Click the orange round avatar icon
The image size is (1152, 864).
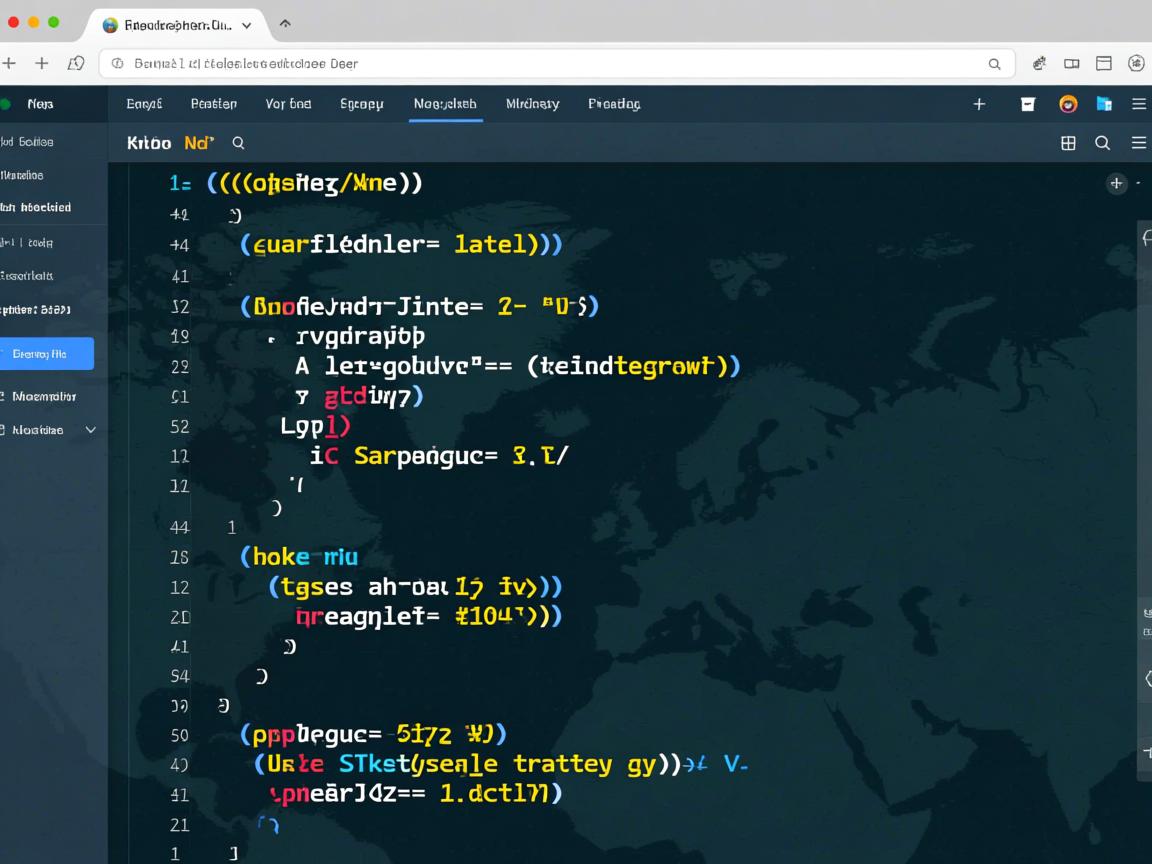coord(1068,104)
